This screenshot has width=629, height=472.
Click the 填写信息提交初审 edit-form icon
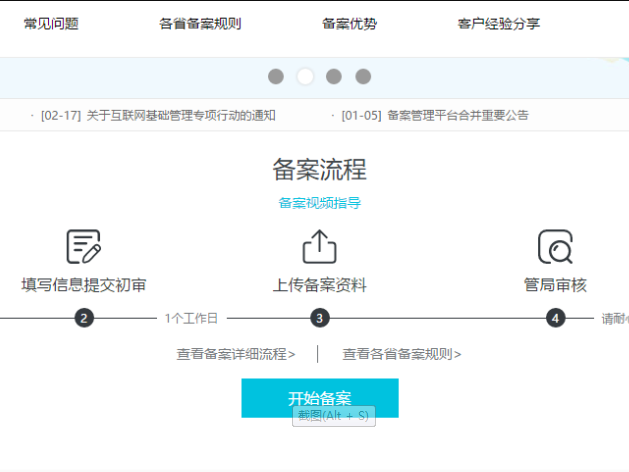[x=83, y=247]
